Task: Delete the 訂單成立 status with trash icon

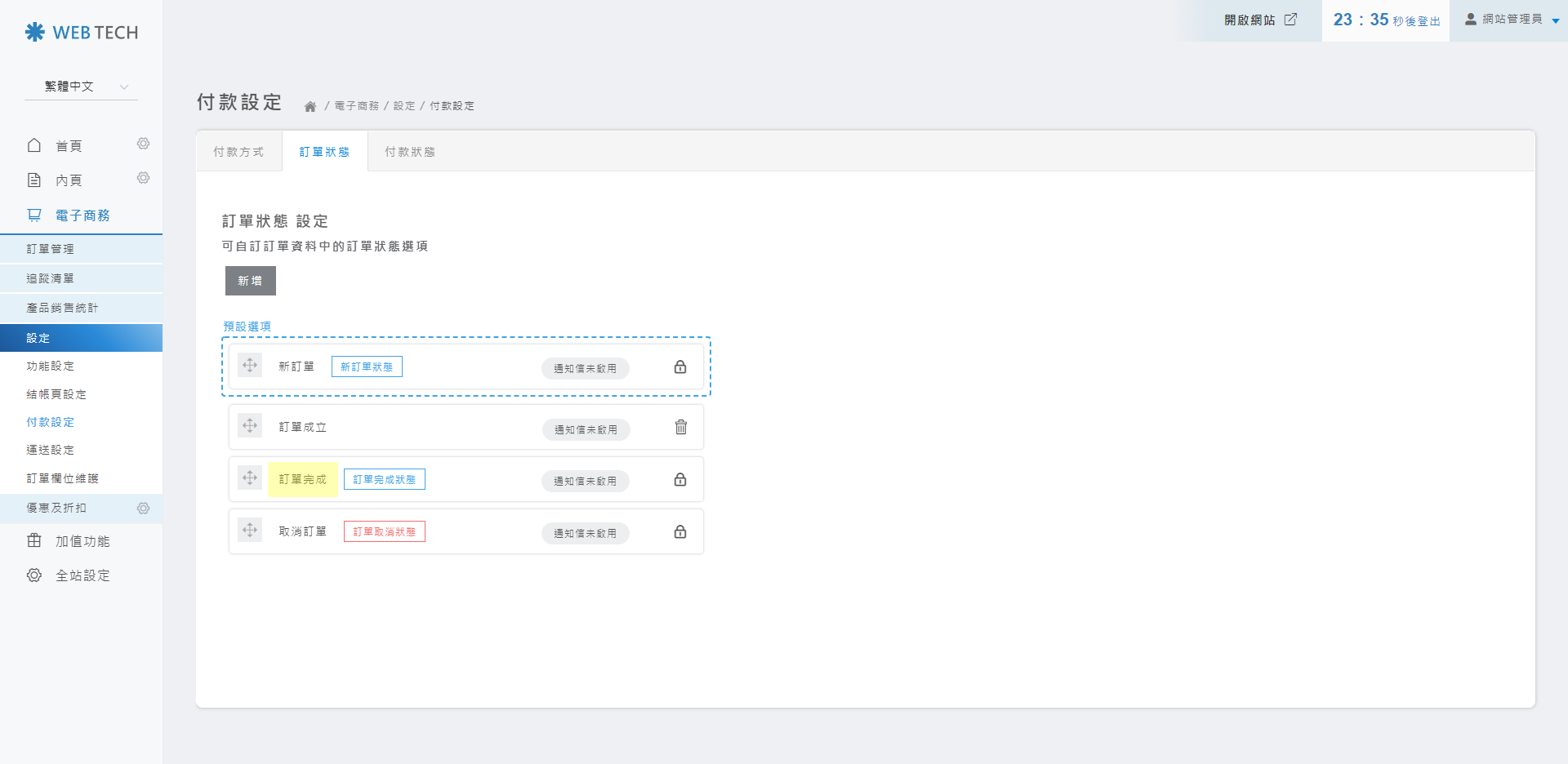Action: coord(680,427)
